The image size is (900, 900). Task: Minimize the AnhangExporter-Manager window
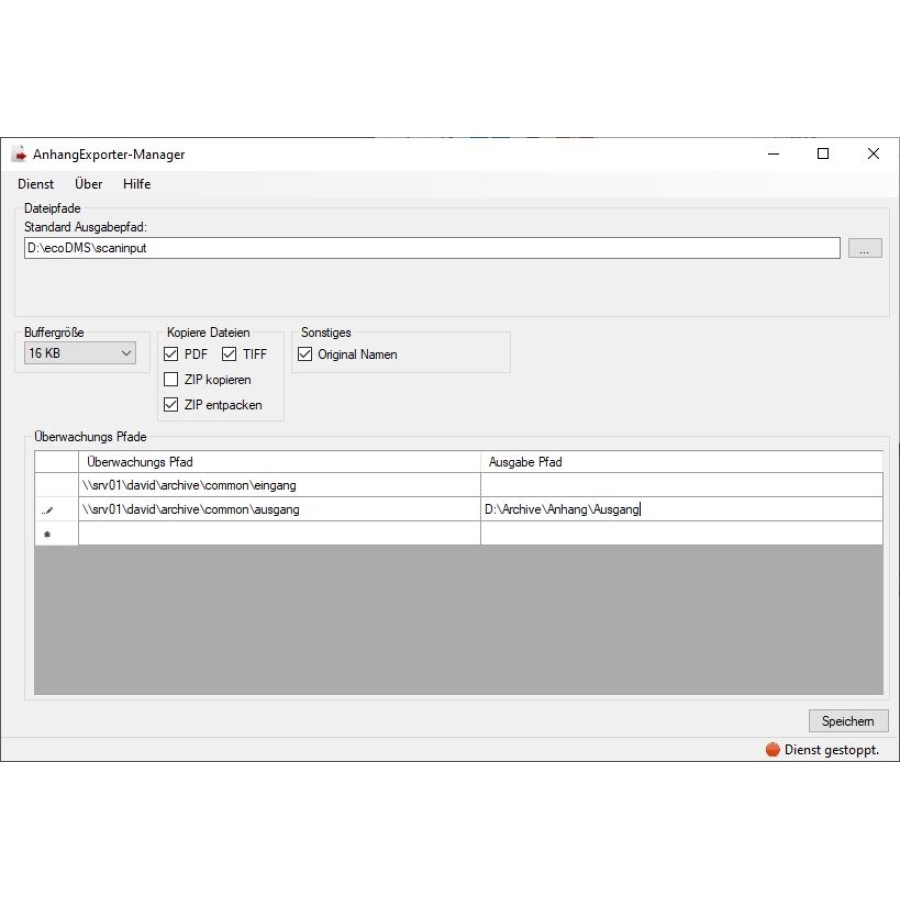[x=774, y=154]
